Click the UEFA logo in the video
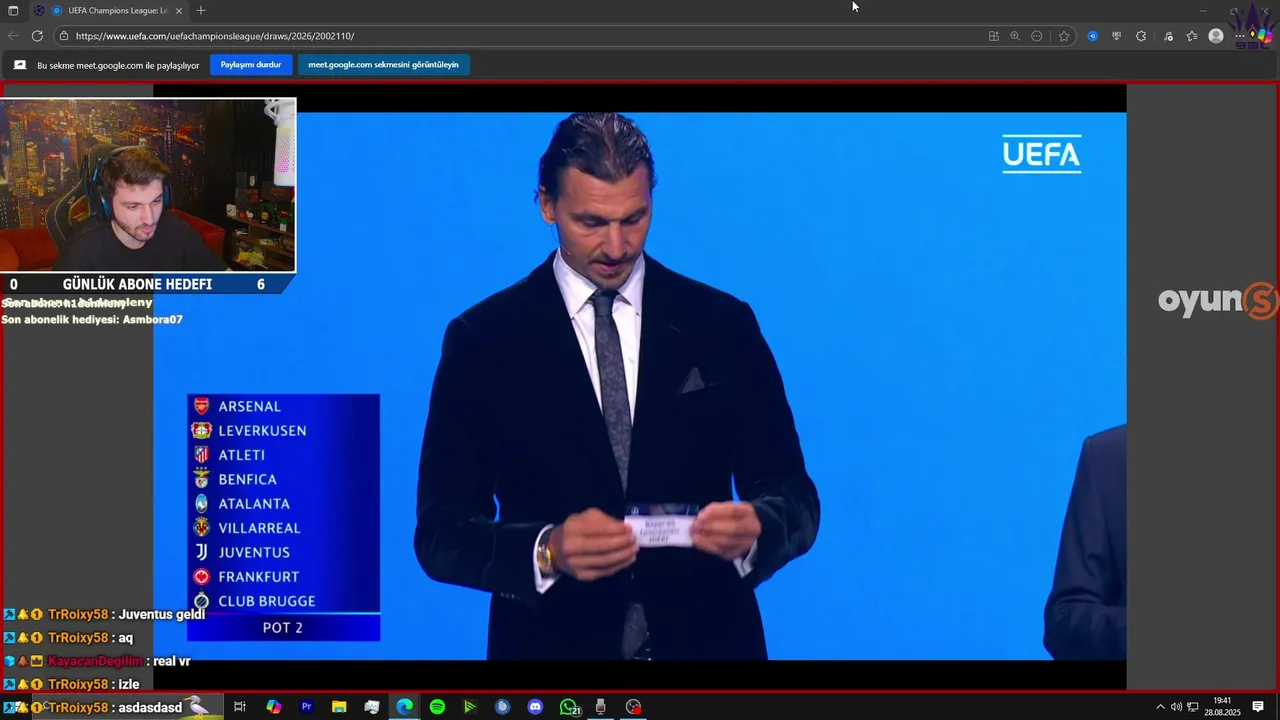Screen dimensions: 1280x720 pos(1042,155)
